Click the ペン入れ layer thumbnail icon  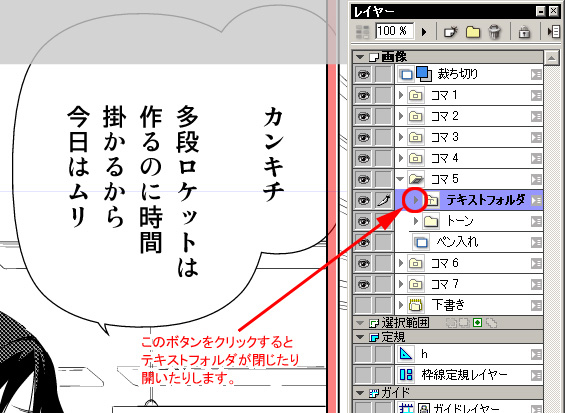421,243
